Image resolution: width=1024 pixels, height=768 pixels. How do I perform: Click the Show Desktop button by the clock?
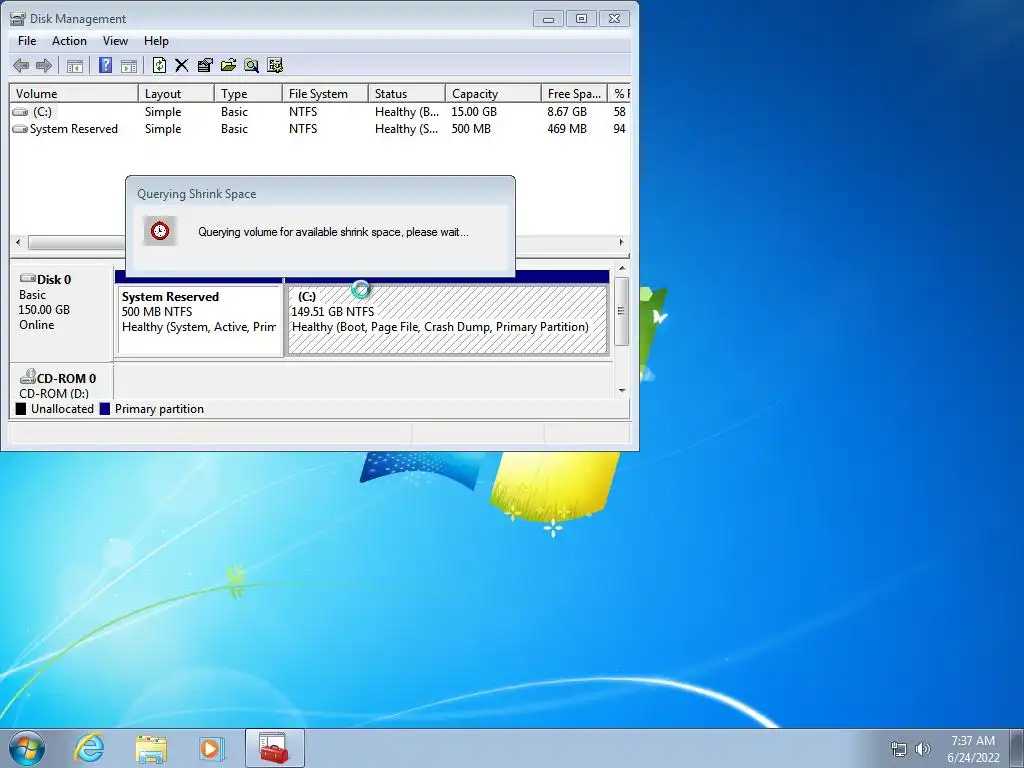(1017, 748)
